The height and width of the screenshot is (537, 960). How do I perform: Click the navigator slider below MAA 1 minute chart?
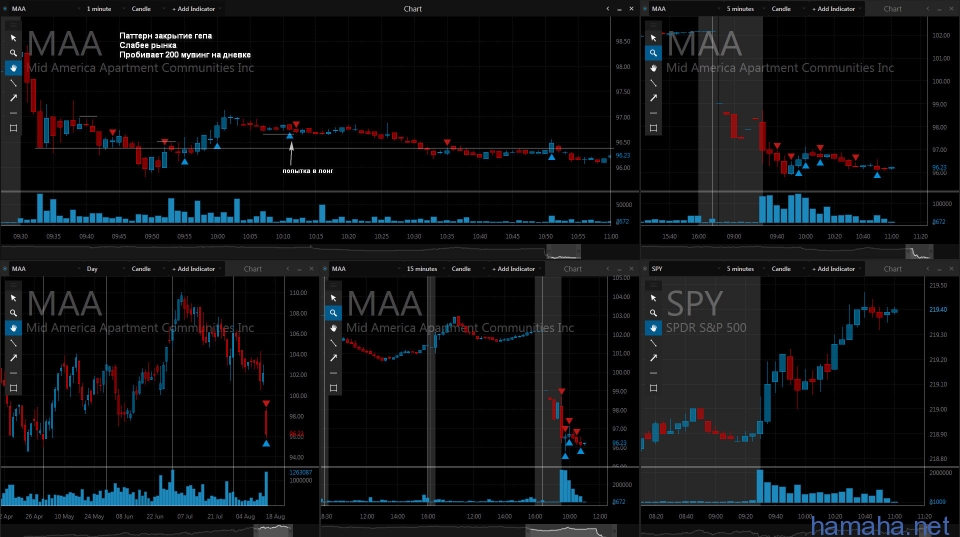pos(563,252)
